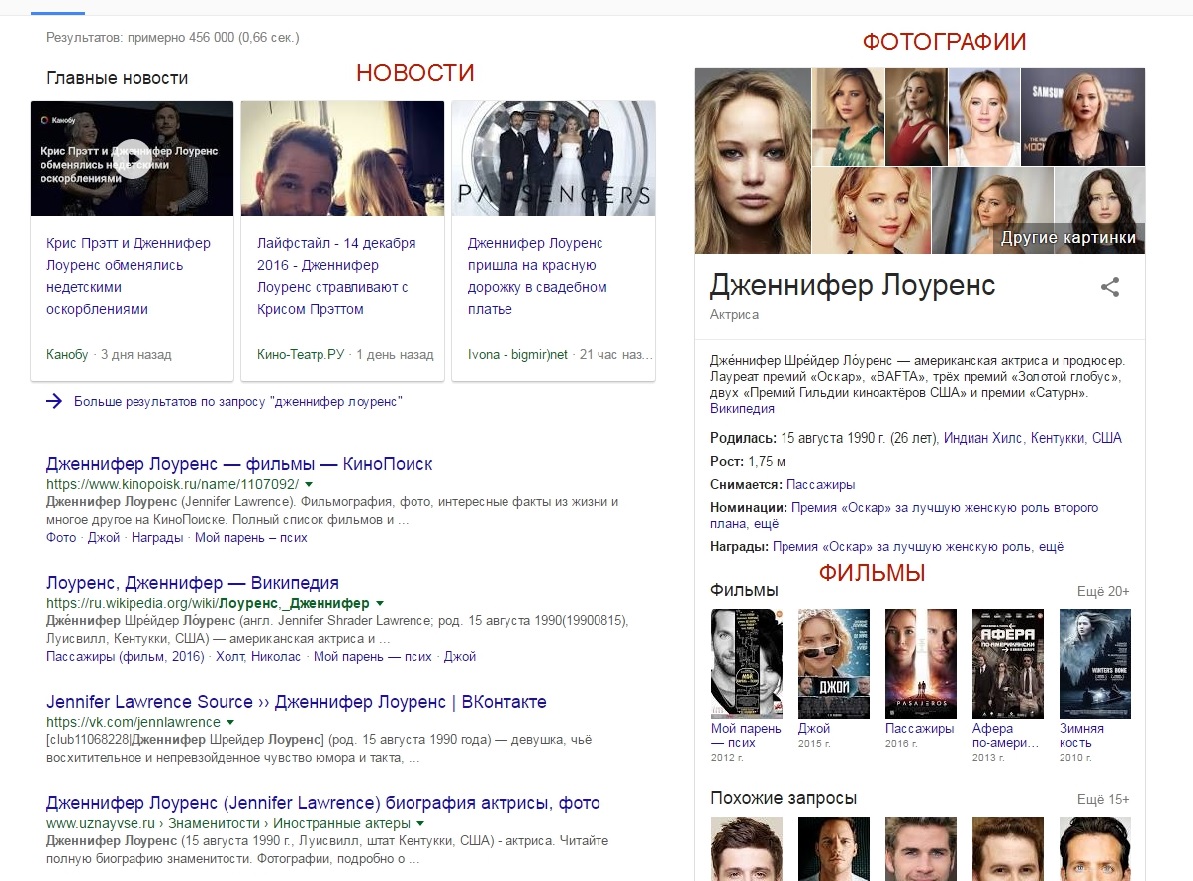Open the 'Награды' sitelink under КиноПоиск
Viewport: 1193px width, 881px height.
(158, 537)
